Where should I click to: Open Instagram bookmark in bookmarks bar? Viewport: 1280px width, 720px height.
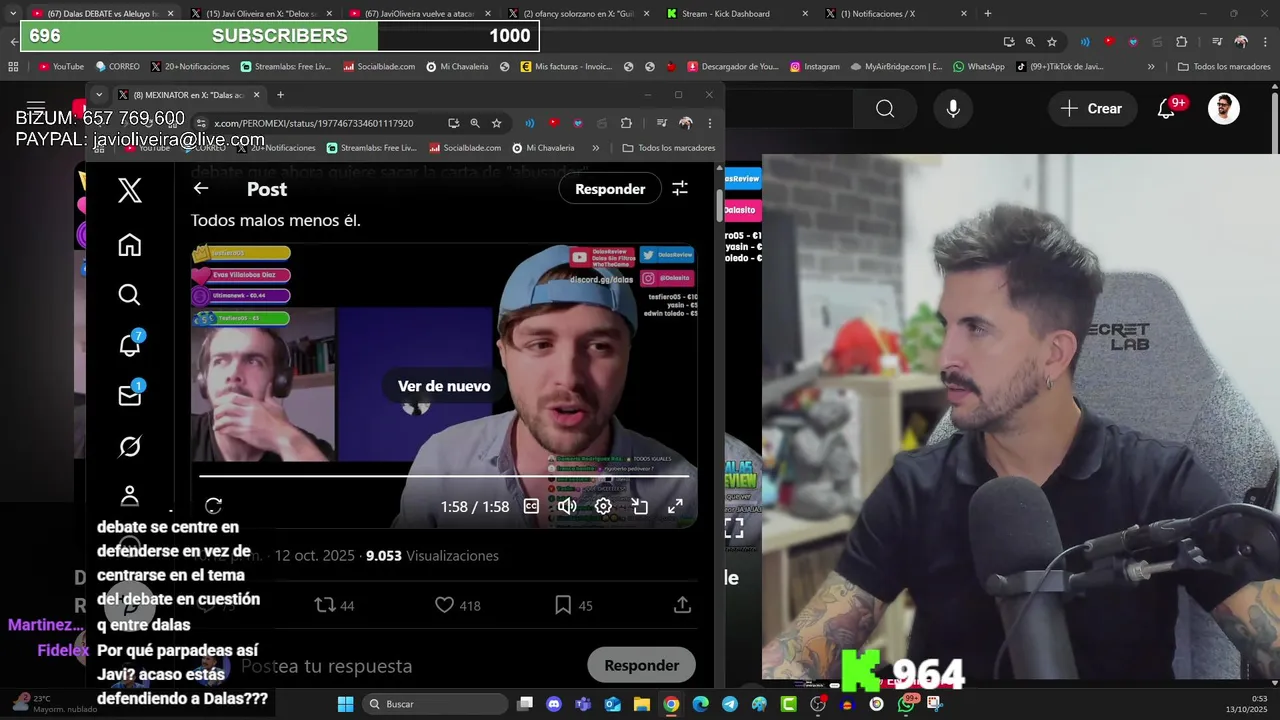pos(815,67)
